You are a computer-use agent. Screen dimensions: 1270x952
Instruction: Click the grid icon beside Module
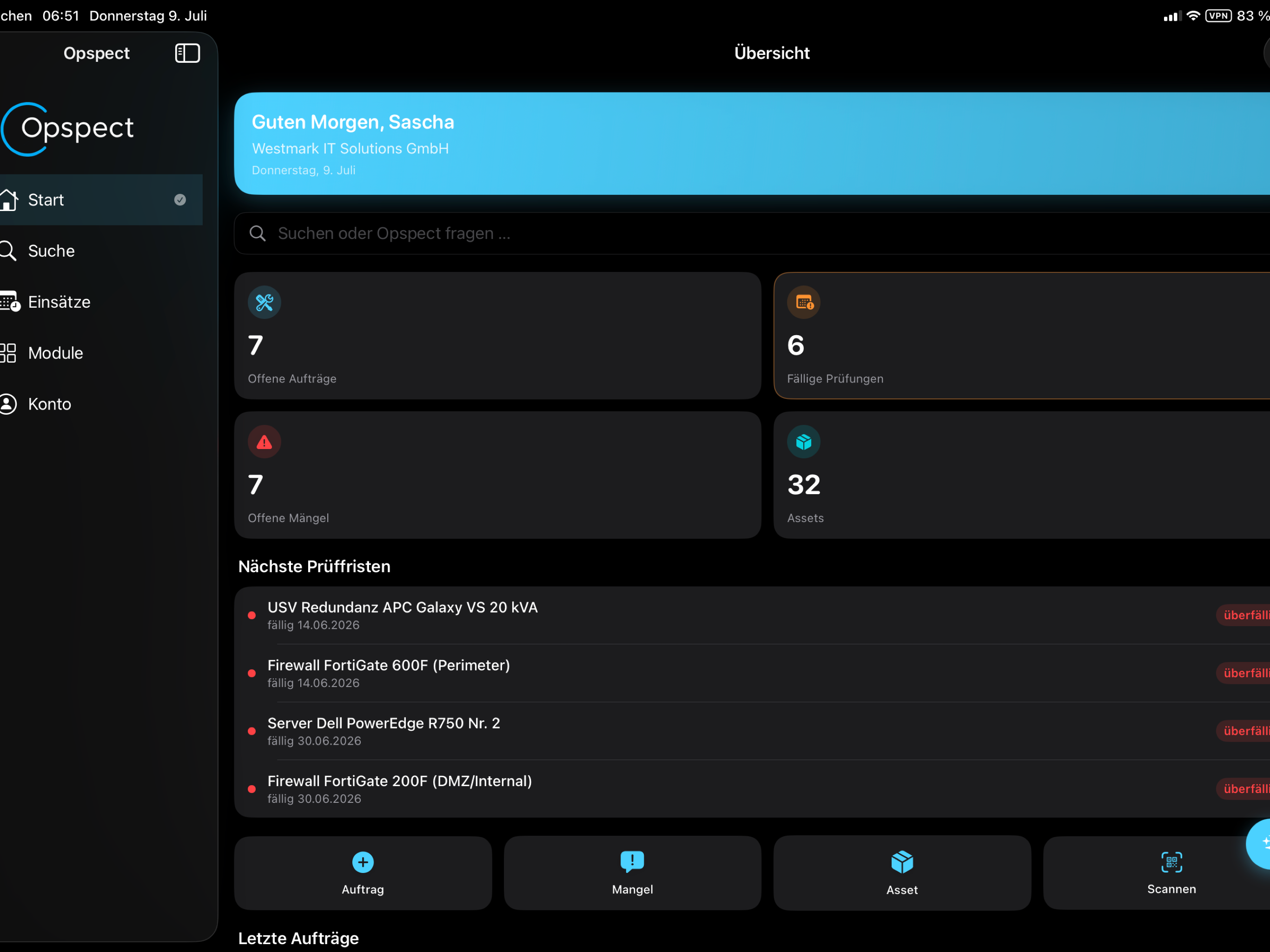pos(8,353)
